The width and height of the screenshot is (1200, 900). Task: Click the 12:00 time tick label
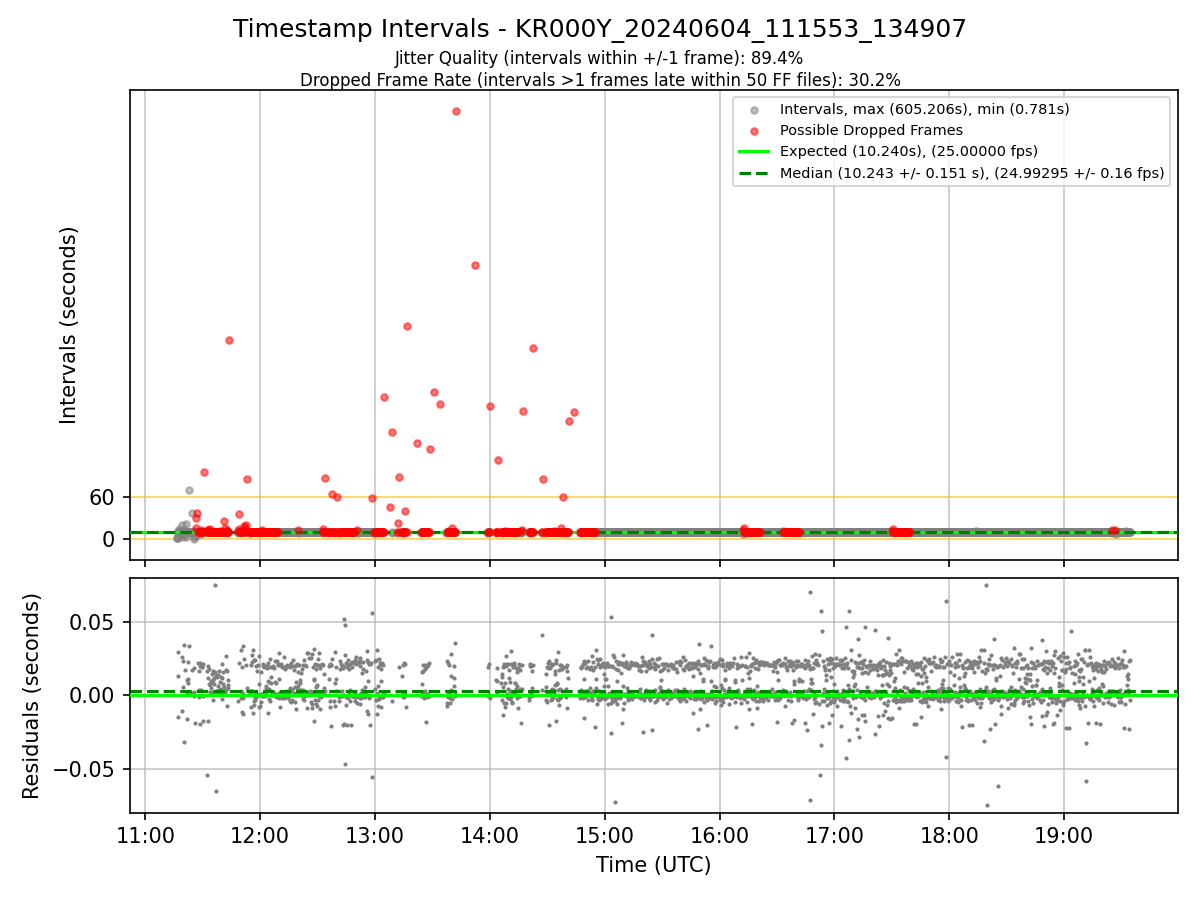tap(260, 834)
